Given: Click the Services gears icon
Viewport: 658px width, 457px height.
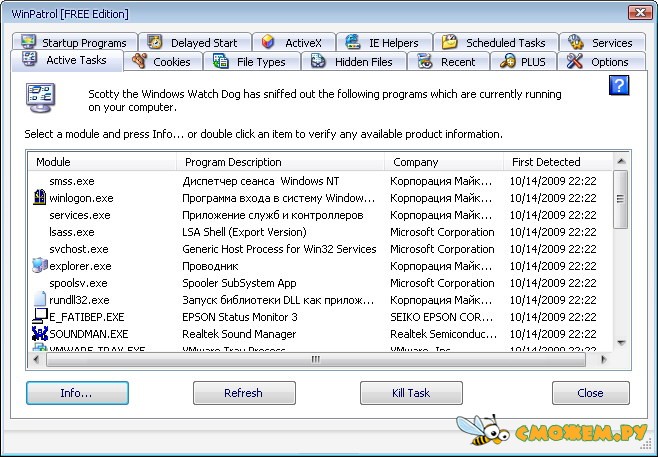Looking at the screenshot, I should [575, 42].
